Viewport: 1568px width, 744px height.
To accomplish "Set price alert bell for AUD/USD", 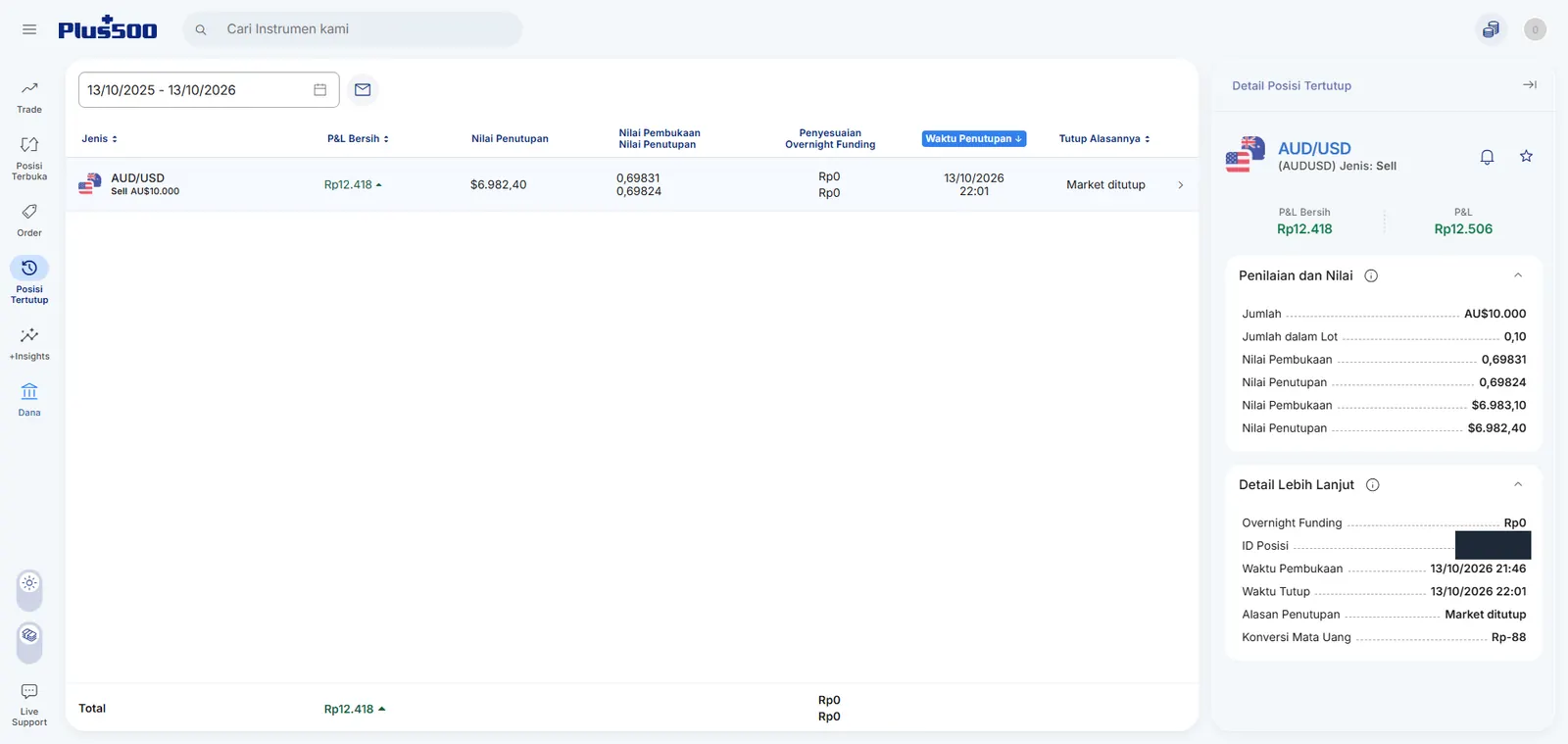I will (x=1487, y=157).
